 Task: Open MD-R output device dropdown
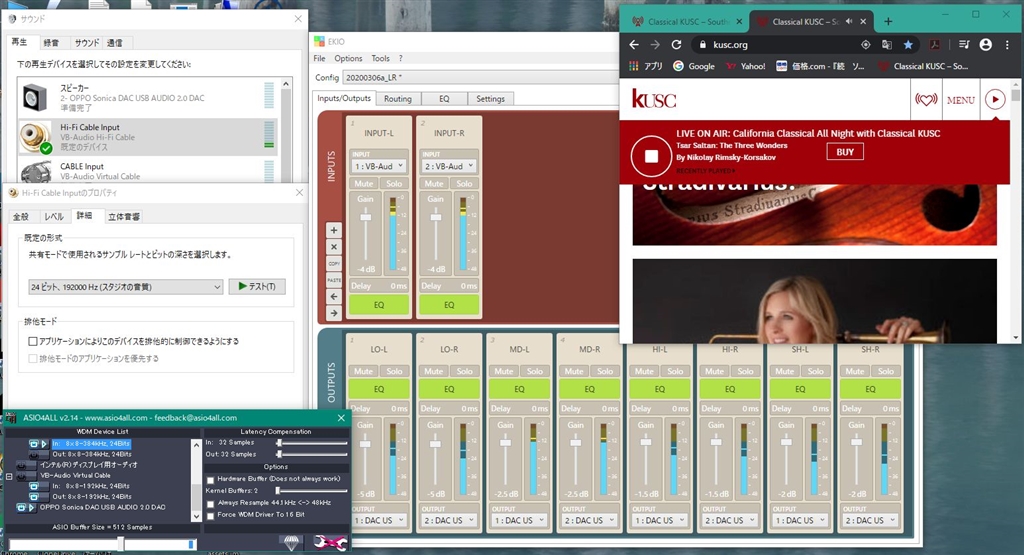pyautogui.click(x=589, y=520)
